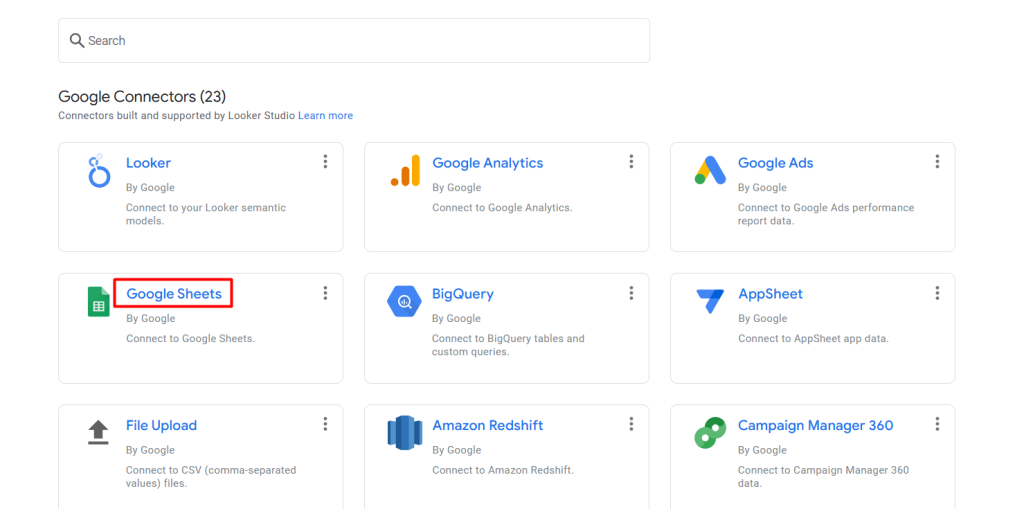The width and height of the screenshot is (1024, 509).
Task: Click the Google Analytics bar chart icon
Action: [x=404, y=171]
